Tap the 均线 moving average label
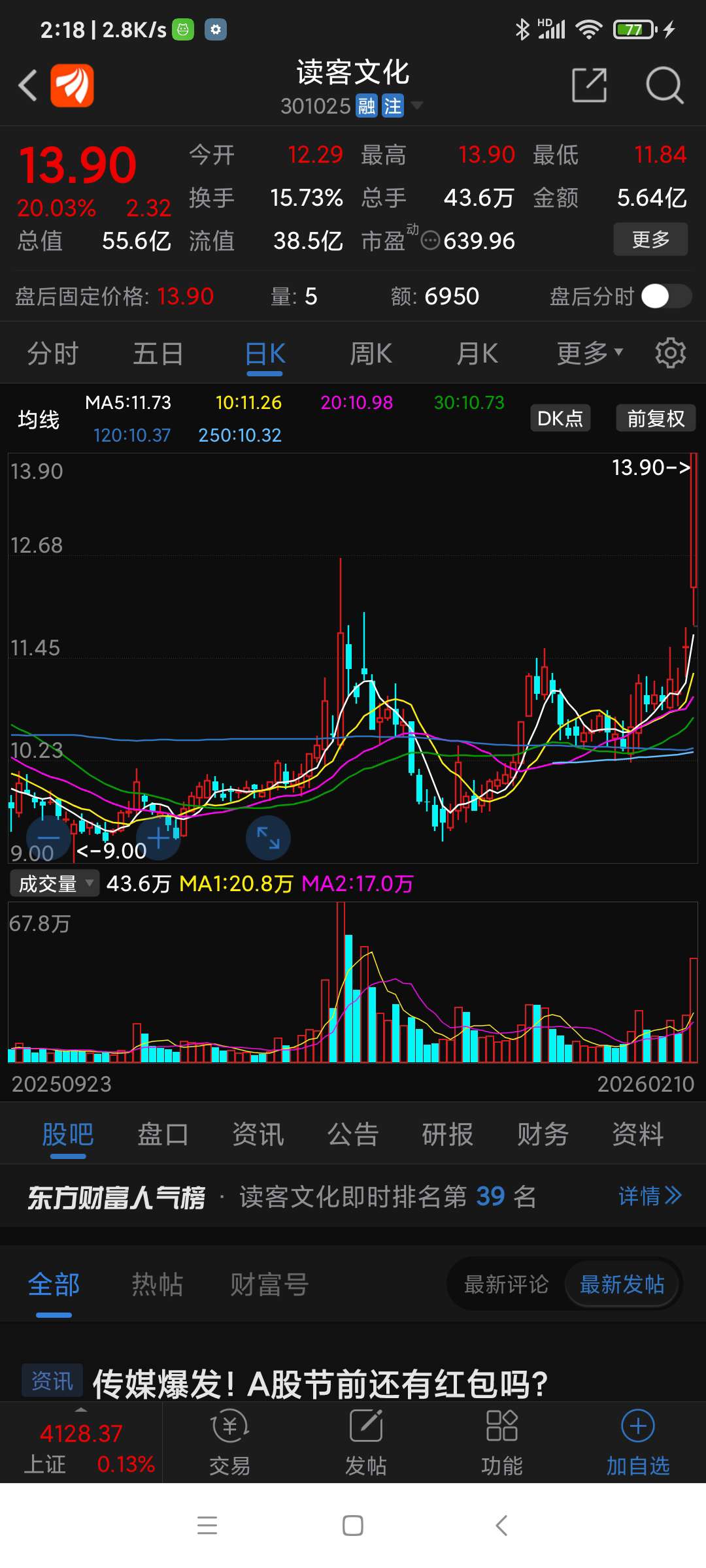Screen dimensions: 706x1568 (x=39, y=419)
